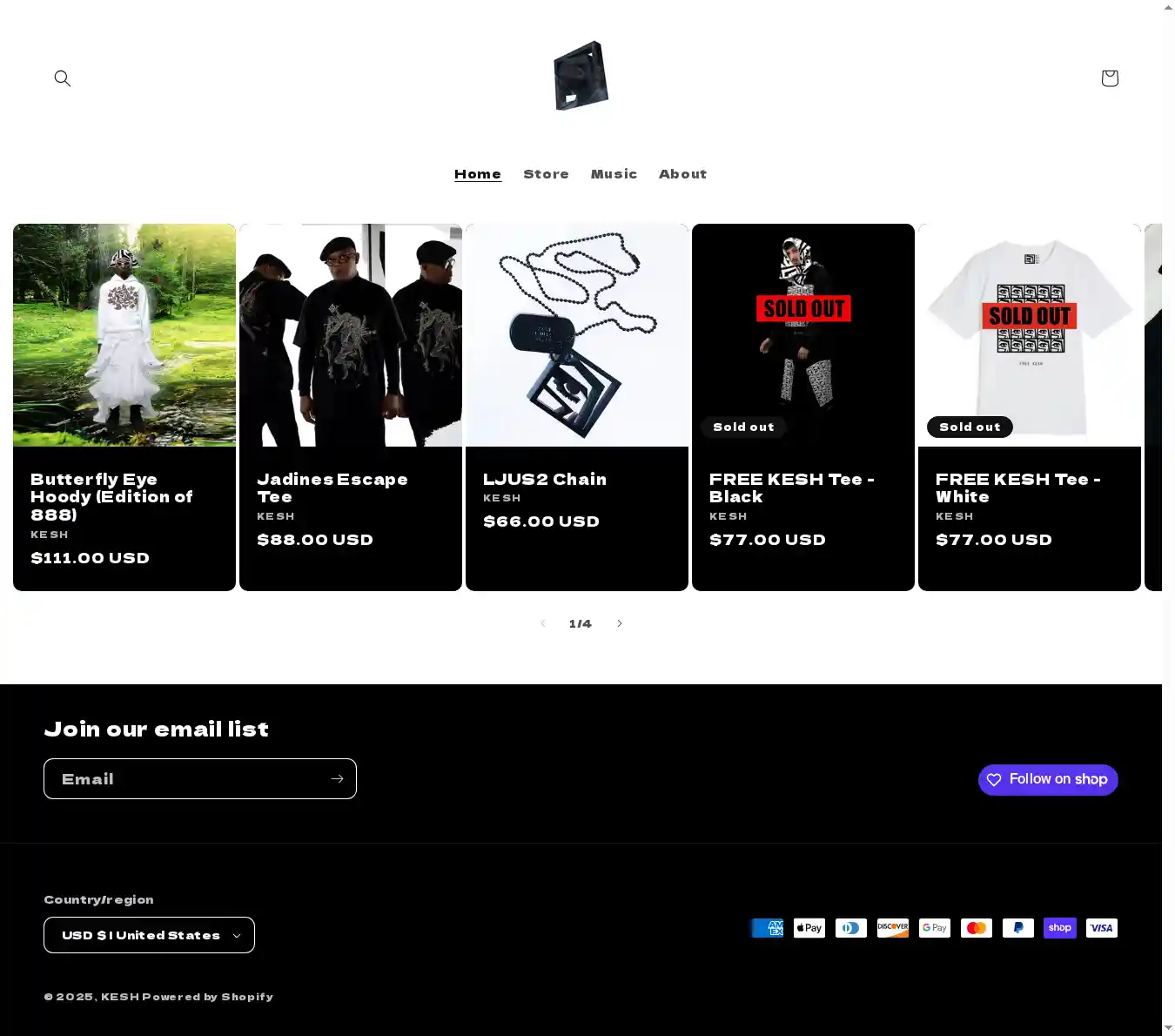Go to the About page

click(x=682, y=174)
